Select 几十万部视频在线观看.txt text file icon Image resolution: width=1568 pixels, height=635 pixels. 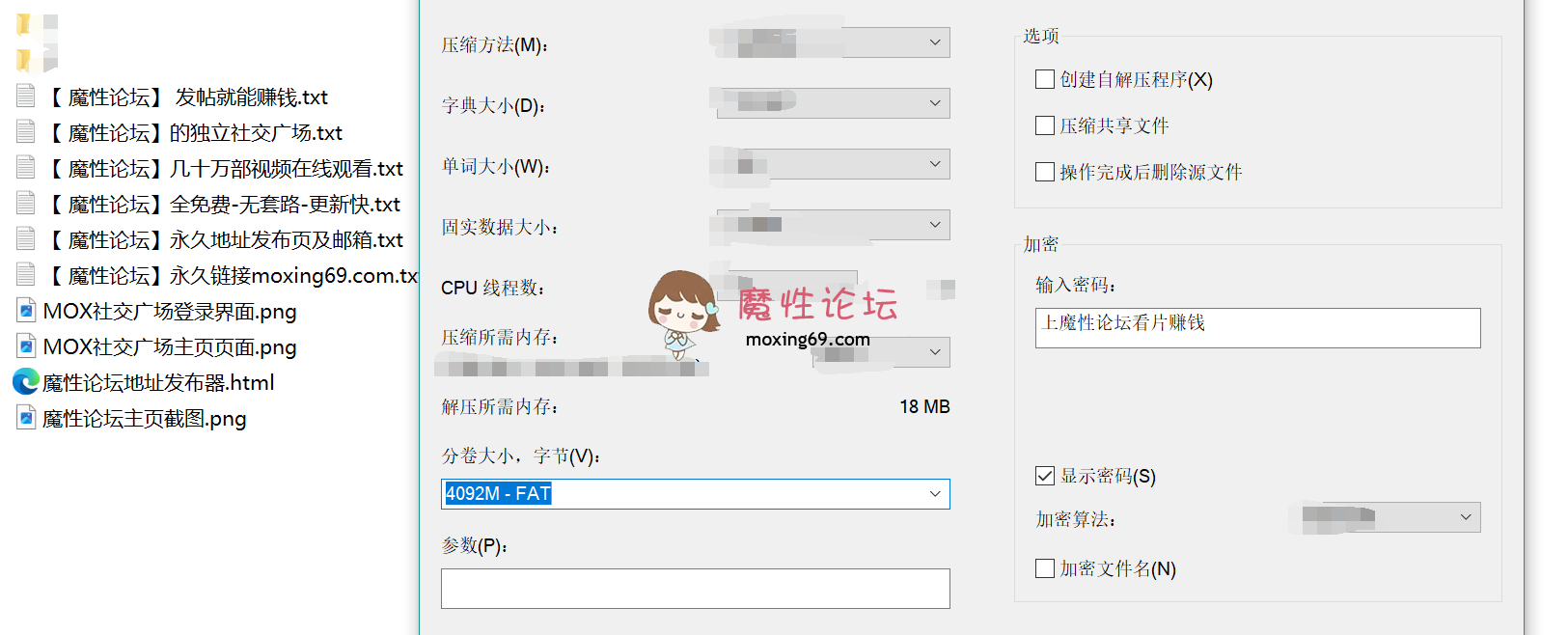[26, 167]
